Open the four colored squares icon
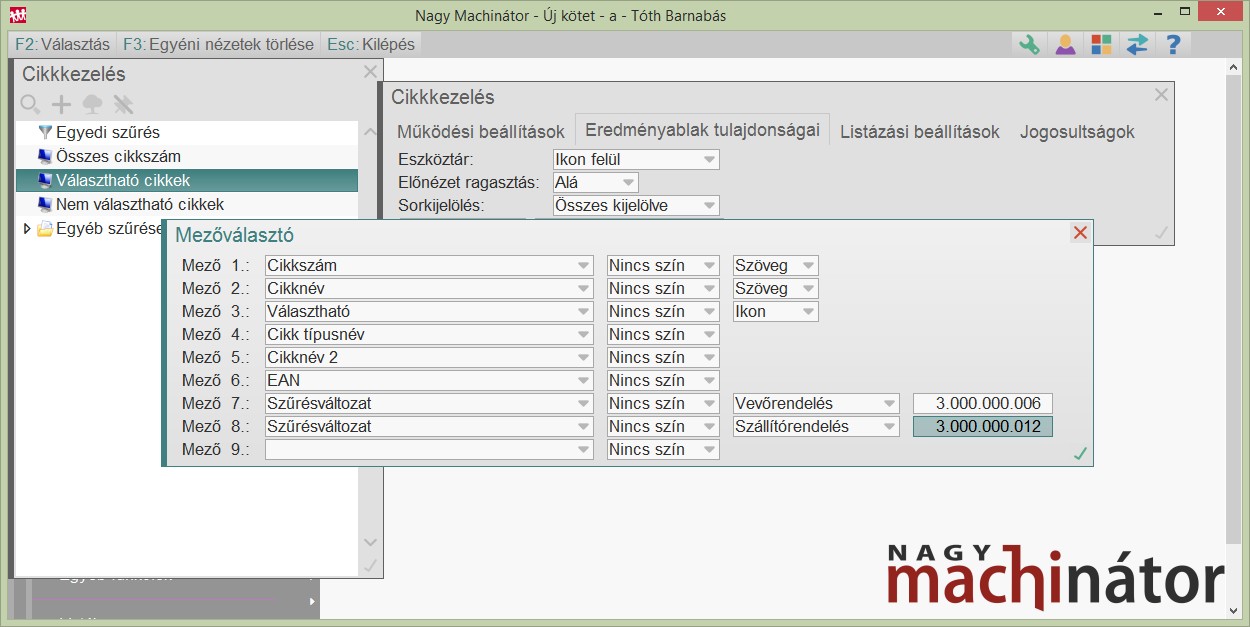1250x627 pixels. tap(1101, 44)
